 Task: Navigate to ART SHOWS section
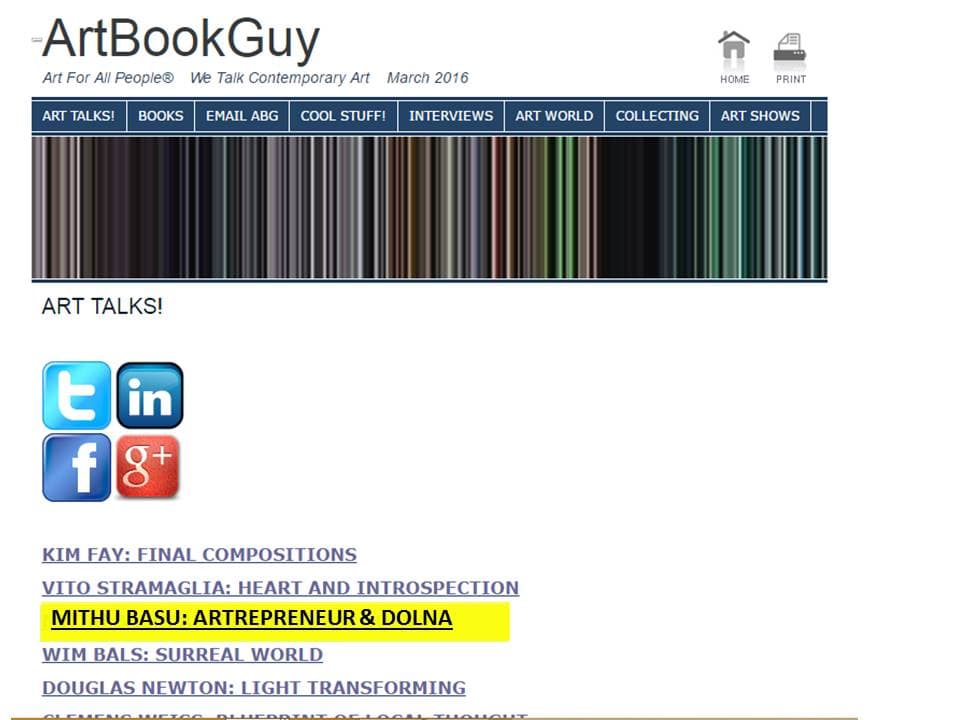coord(760,116)
